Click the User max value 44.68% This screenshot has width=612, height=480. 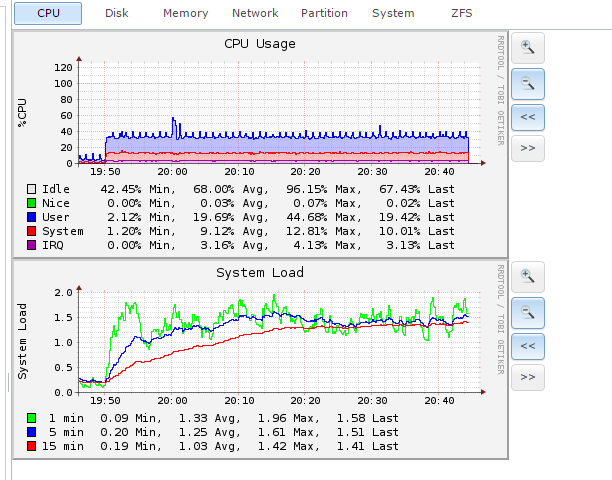[x=307, y=217]
